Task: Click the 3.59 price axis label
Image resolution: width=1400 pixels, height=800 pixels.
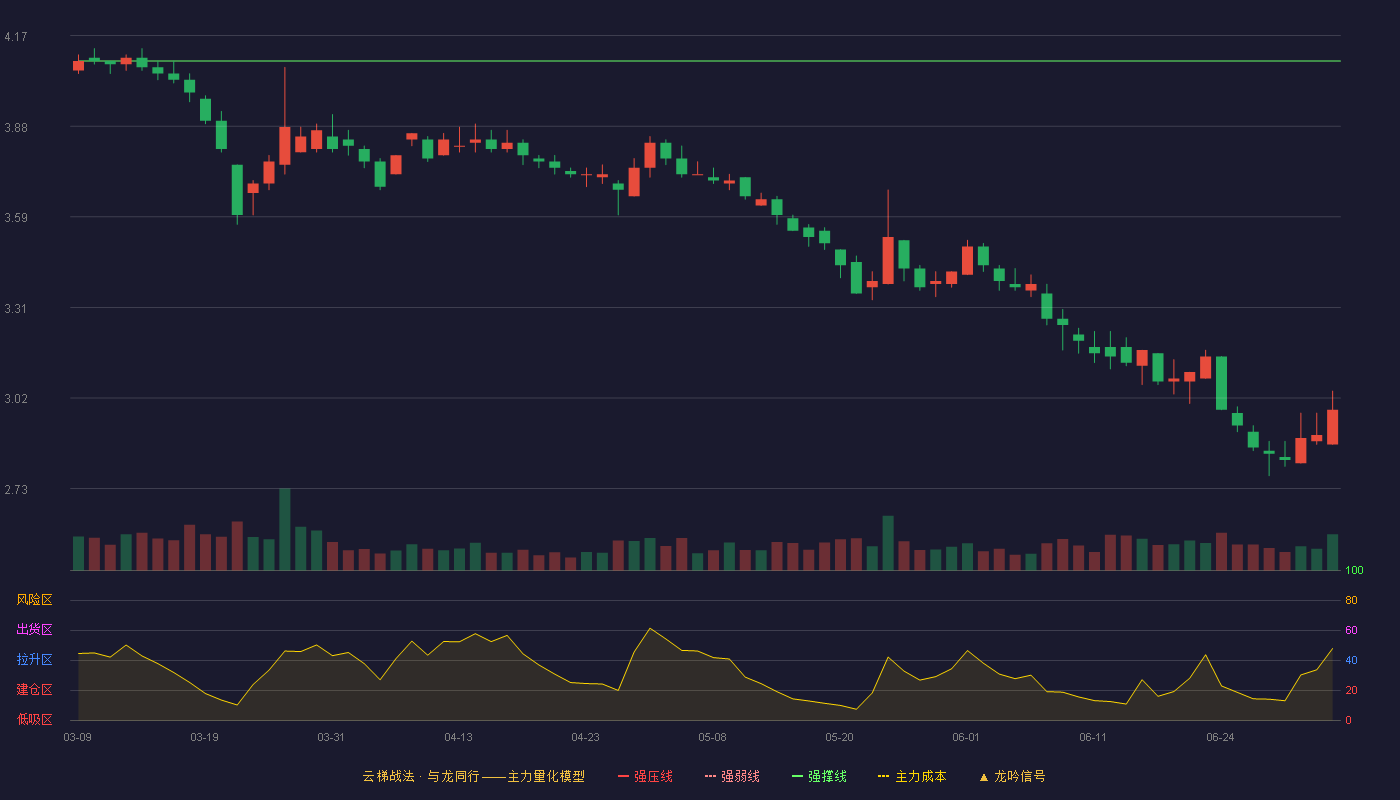Action: tap(16, 218)
